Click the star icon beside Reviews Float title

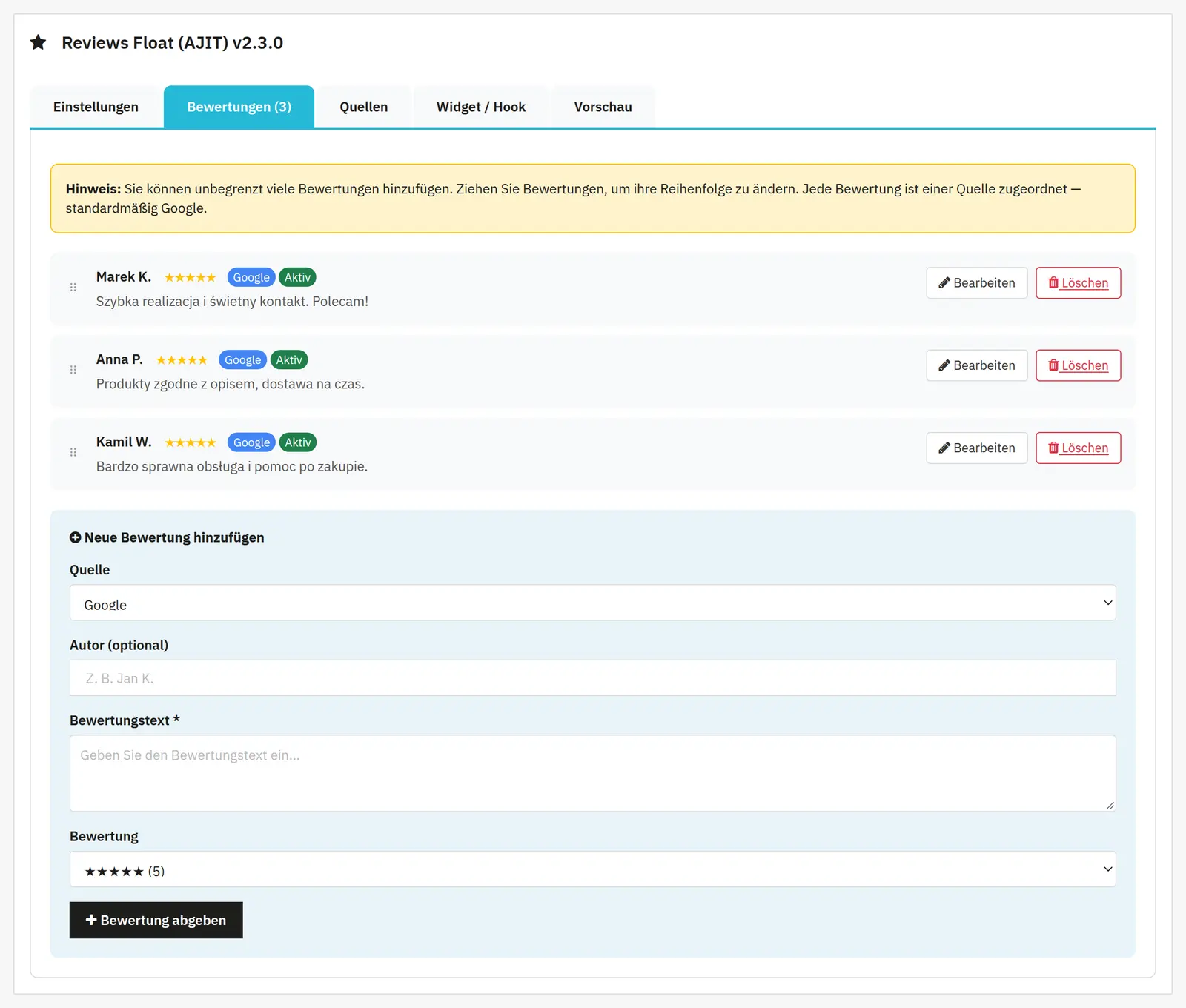point(38,42)
